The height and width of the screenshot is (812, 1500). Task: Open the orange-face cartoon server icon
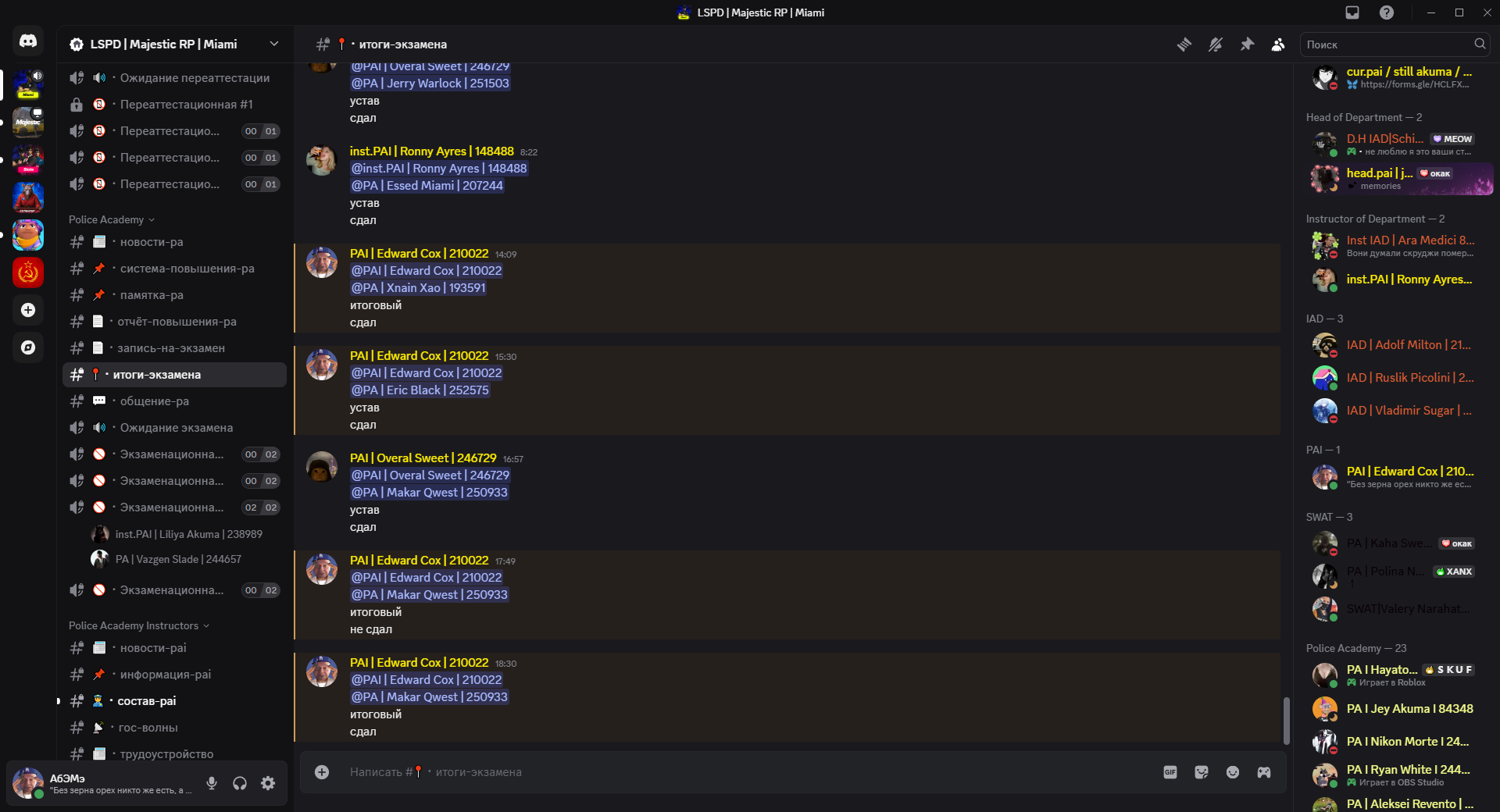click(28, 235)
